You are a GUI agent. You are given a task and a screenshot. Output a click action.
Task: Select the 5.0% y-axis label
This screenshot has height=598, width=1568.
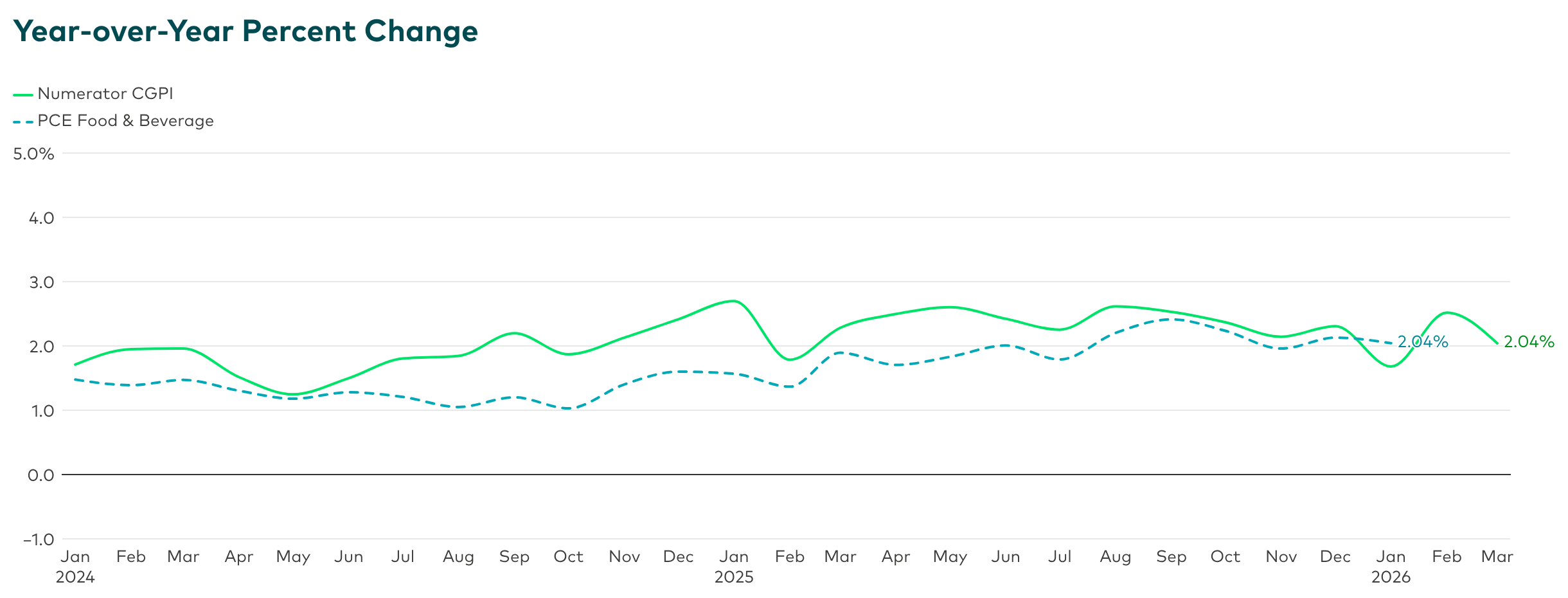click(x=33, y=154)
